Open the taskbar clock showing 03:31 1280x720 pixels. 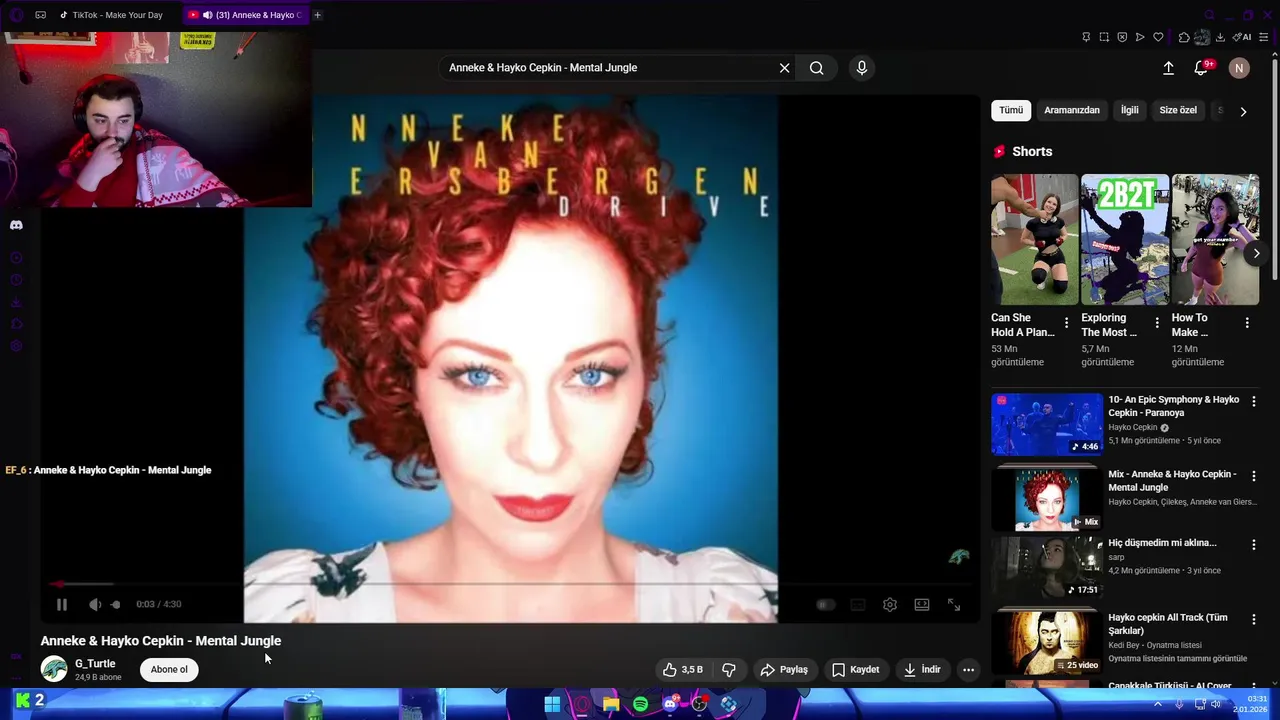point(1250,704)
